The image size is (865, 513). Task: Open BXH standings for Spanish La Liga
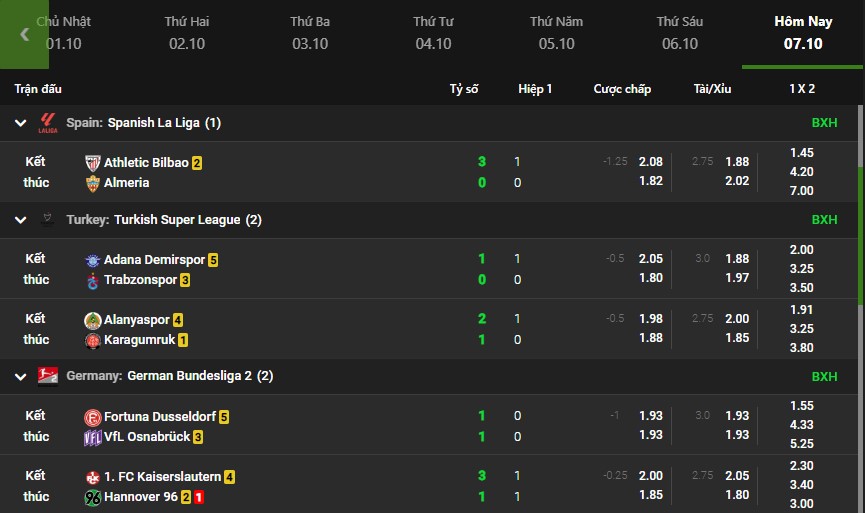coord(824,123)
